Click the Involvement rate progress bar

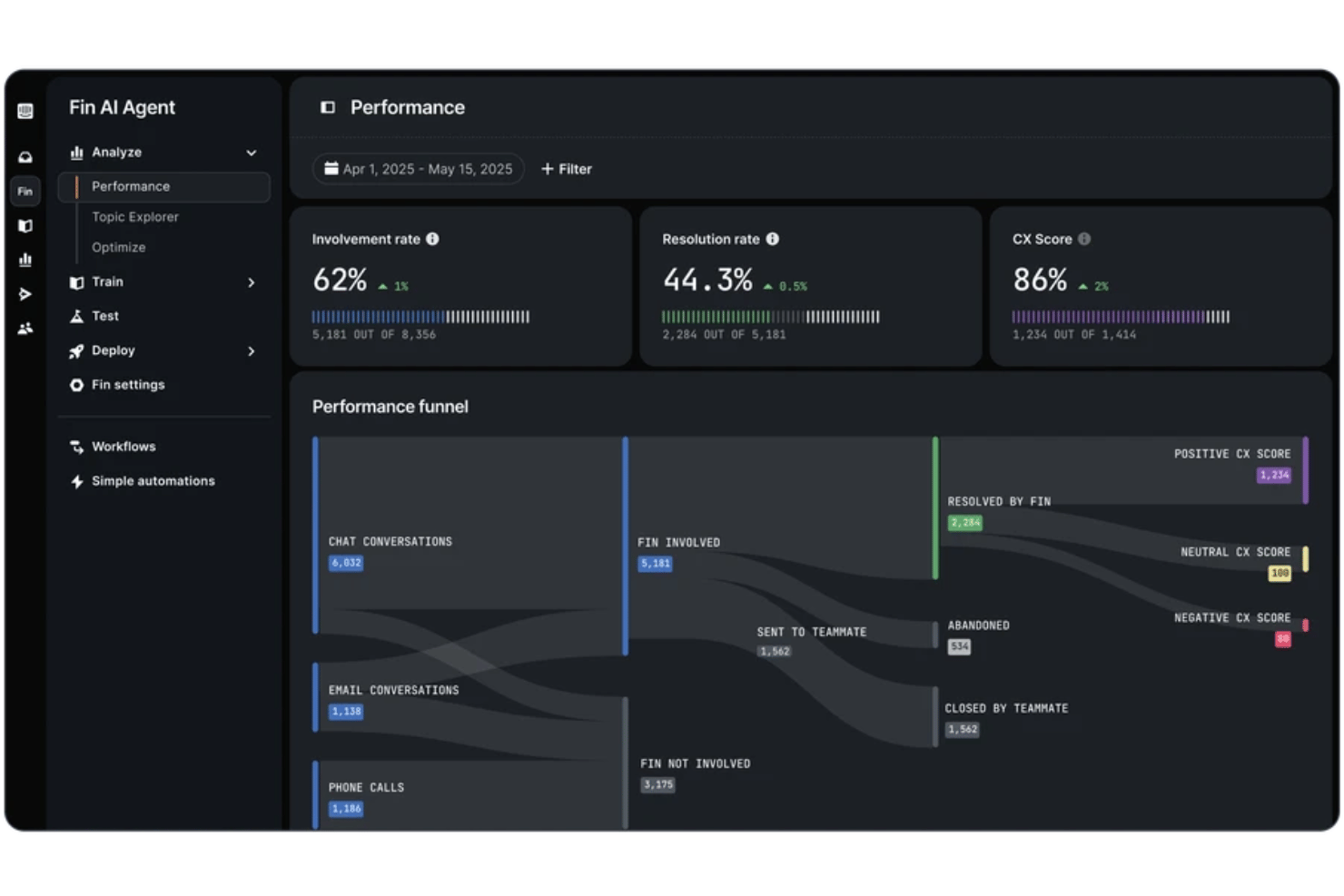420,317
